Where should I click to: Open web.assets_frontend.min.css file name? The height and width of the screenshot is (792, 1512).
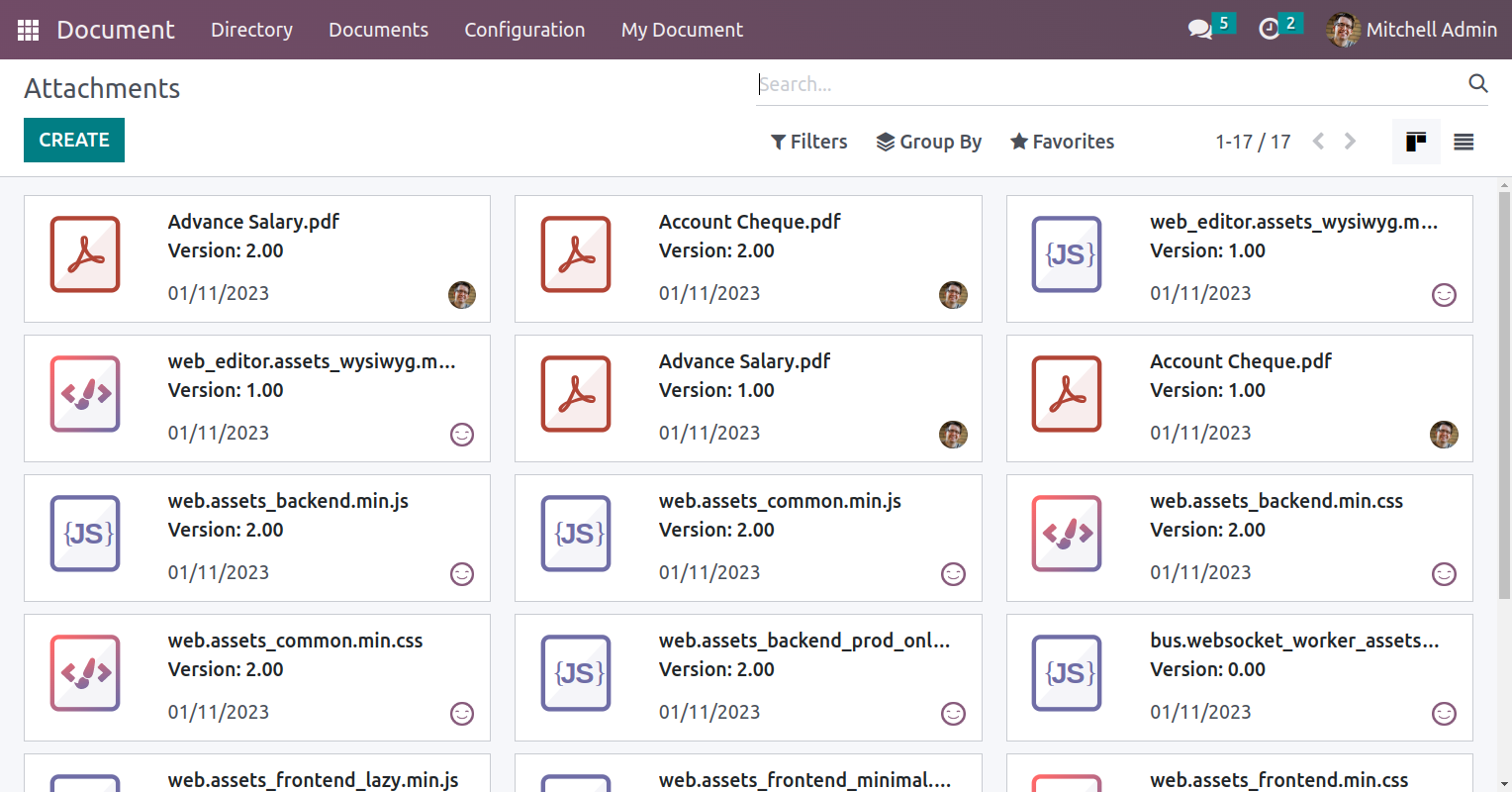tap(1278, 780)
